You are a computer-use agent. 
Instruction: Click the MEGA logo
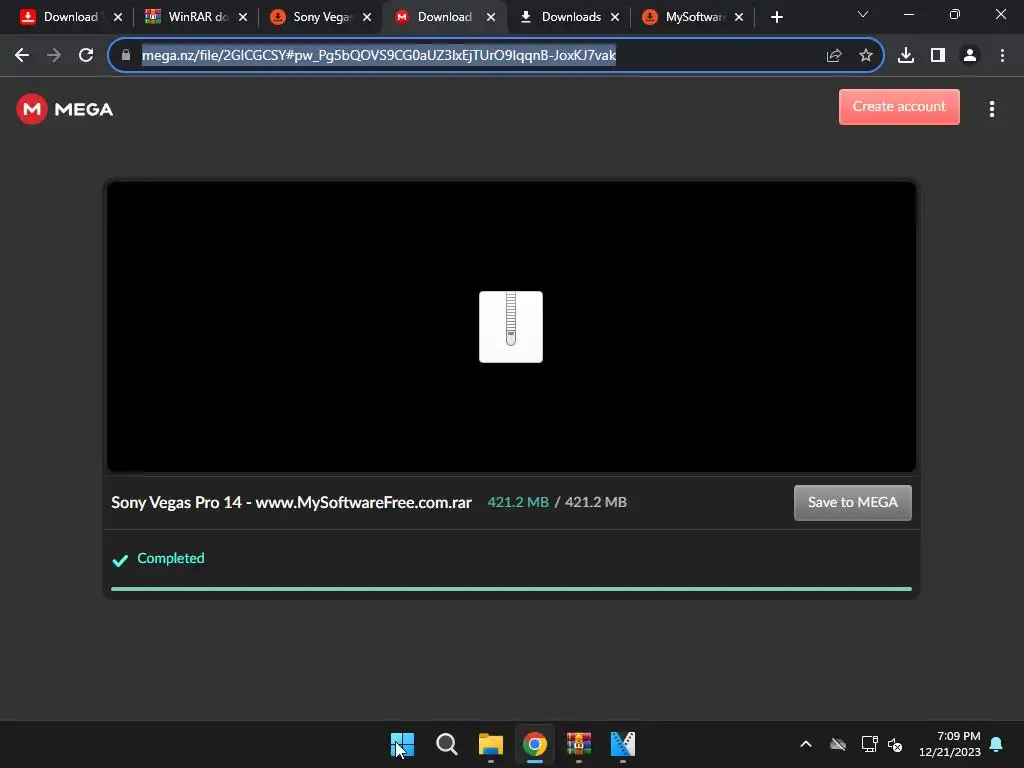[65, 109]
